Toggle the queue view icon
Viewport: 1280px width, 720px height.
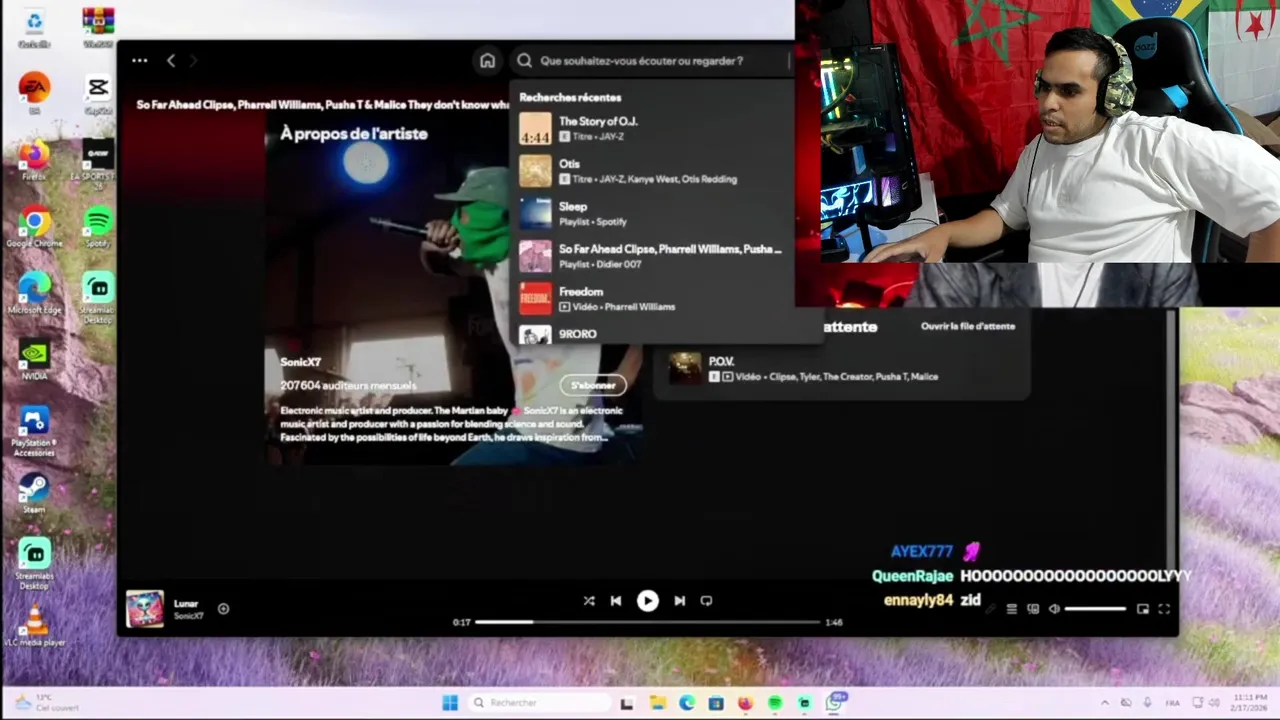1012,609
